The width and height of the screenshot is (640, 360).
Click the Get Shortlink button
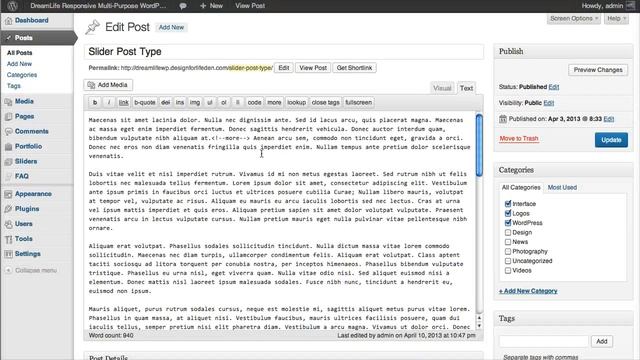click(354, 68)
